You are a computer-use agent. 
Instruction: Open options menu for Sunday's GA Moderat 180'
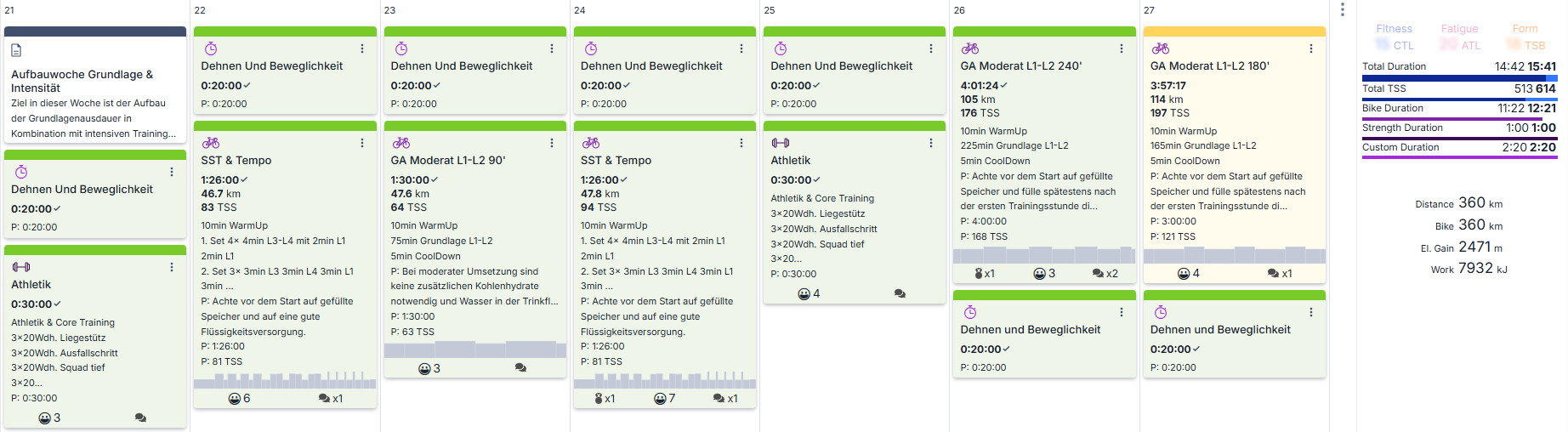(x=1311, y=48)
